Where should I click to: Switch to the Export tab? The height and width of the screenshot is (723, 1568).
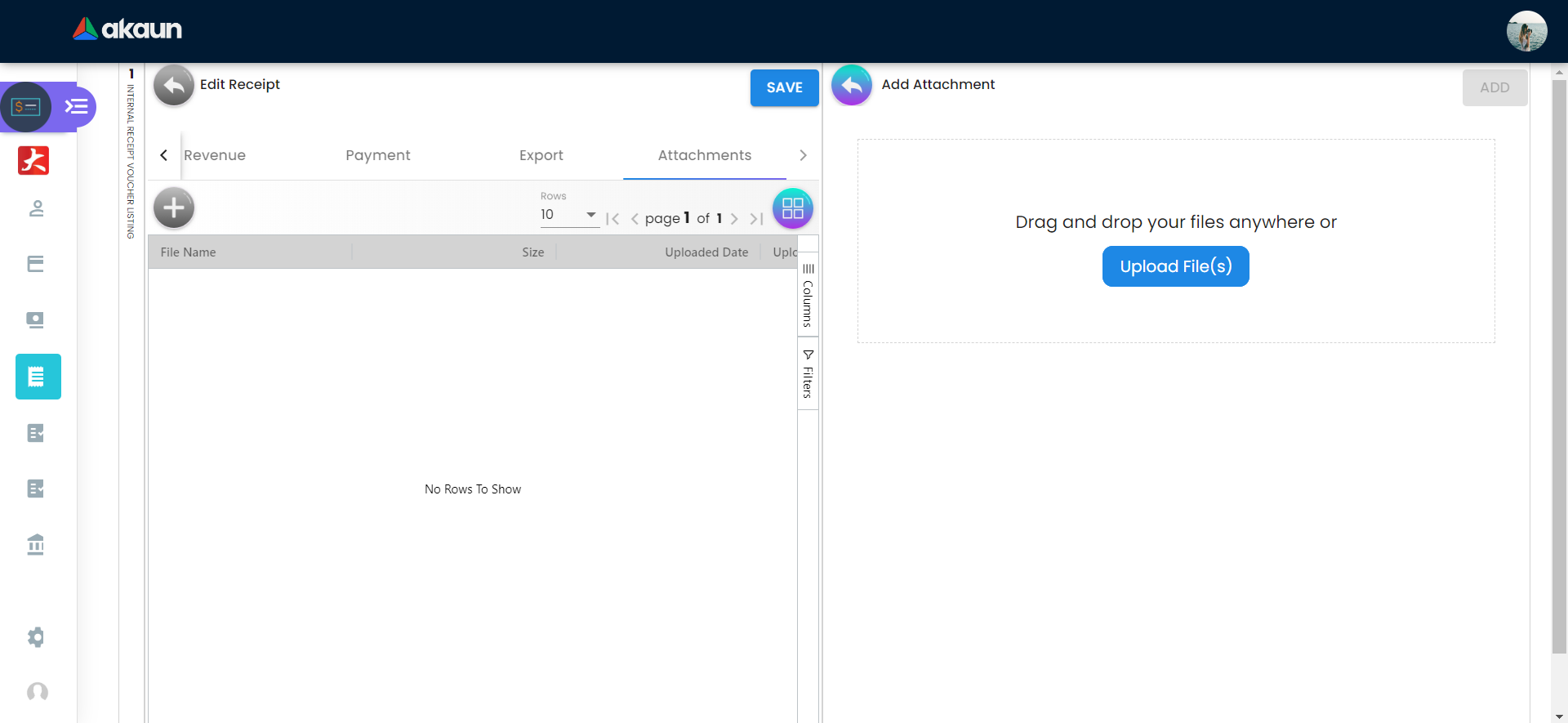click(541, 155)
